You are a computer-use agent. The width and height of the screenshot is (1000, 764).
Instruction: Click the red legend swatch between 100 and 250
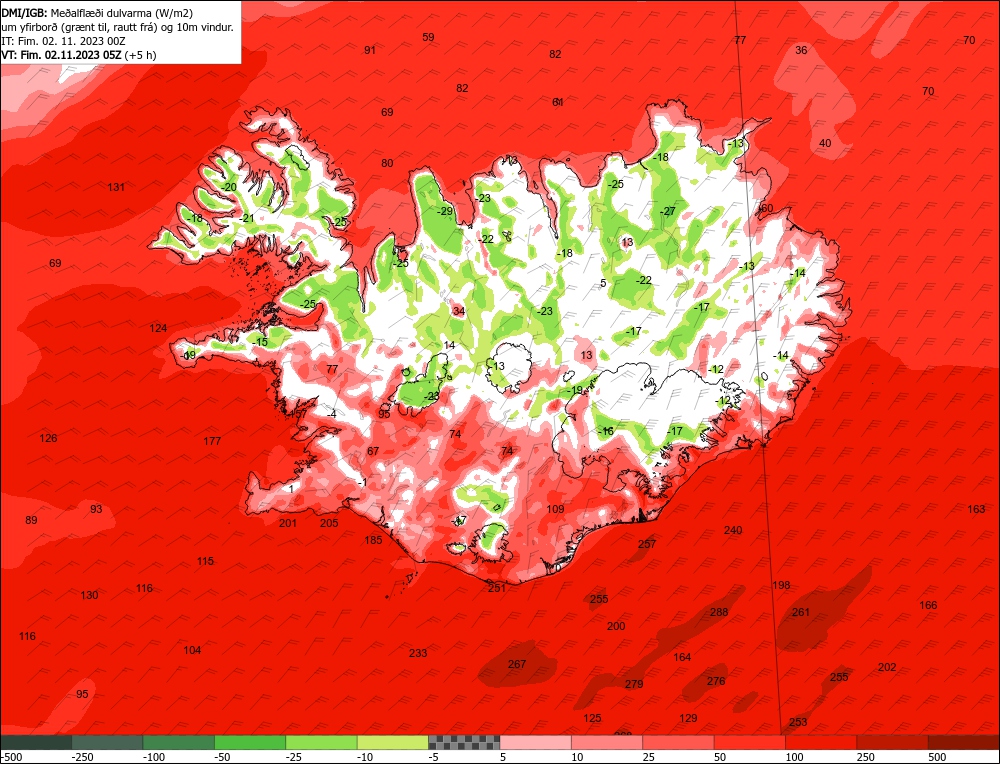click(x=821, y=742)
